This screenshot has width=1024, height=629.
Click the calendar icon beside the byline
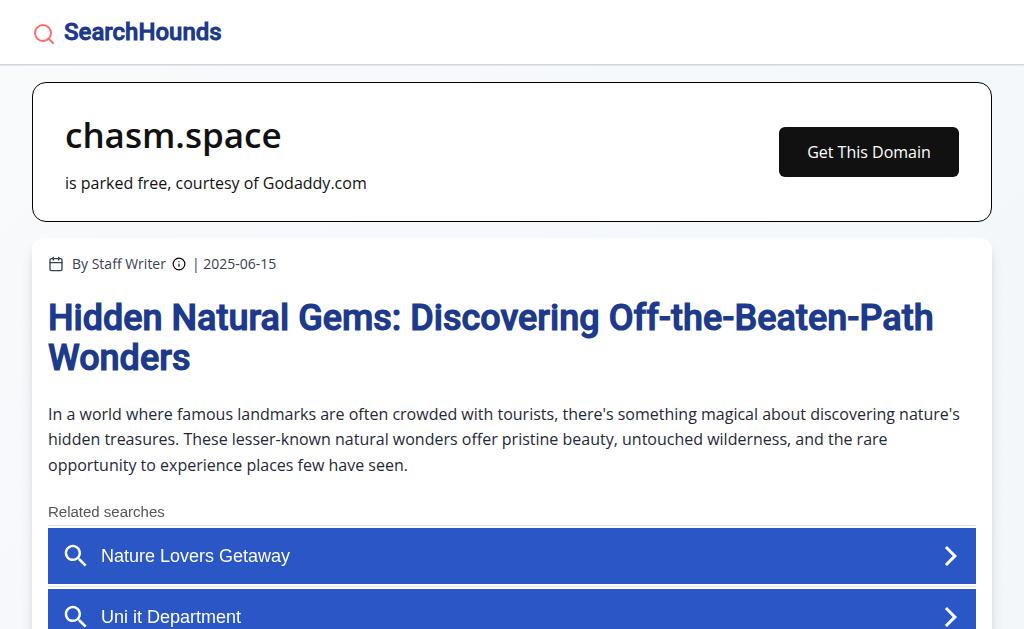pyautogui.click(x=56, y=264)
